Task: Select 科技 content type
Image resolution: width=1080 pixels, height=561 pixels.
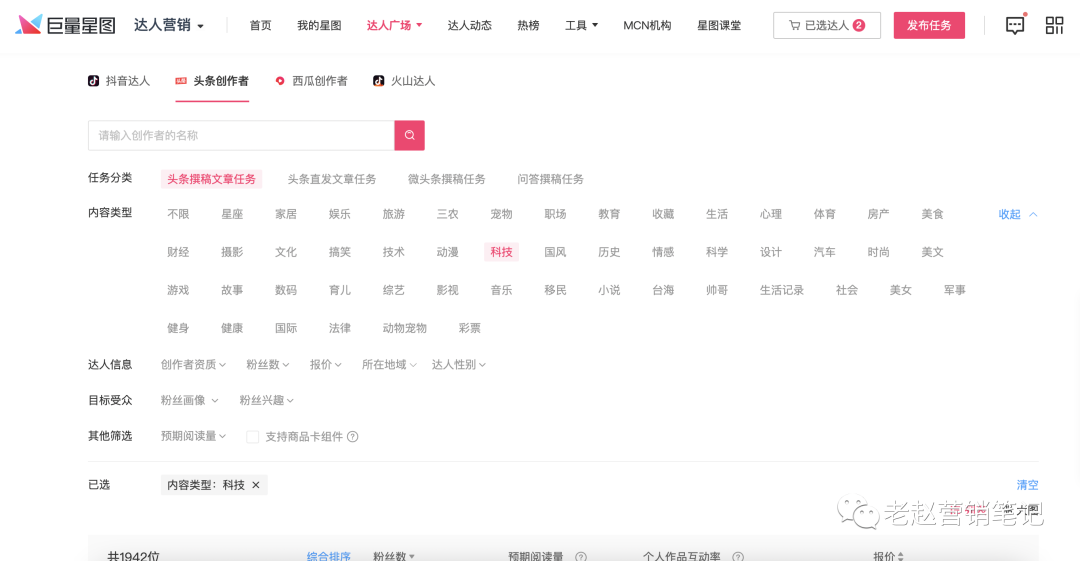Action: click(501, 252)
